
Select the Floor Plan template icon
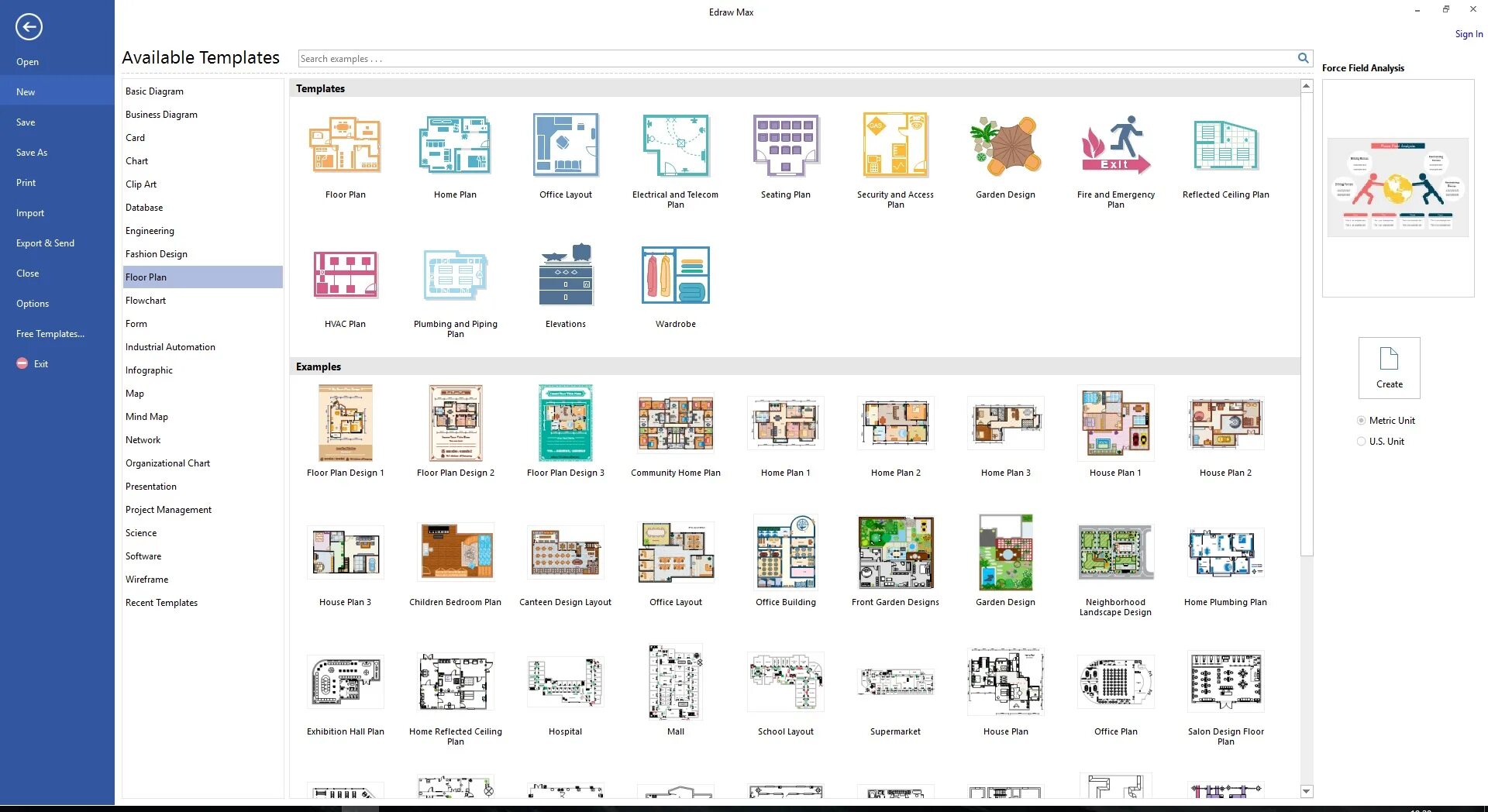[x=346, y=145]
